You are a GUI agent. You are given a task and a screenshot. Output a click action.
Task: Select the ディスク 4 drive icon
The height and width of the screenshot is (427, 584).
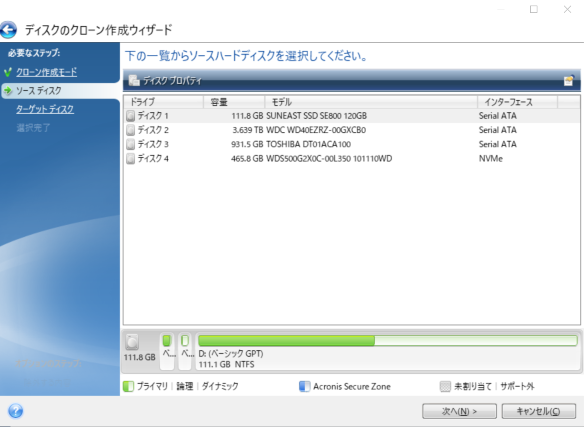tap(130, 159)
